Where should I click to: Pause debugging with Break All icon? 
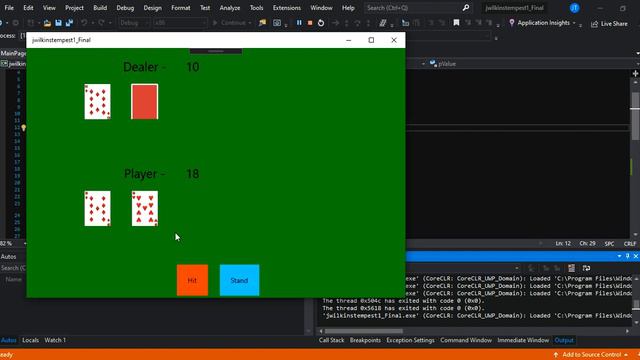pos(299,23)
